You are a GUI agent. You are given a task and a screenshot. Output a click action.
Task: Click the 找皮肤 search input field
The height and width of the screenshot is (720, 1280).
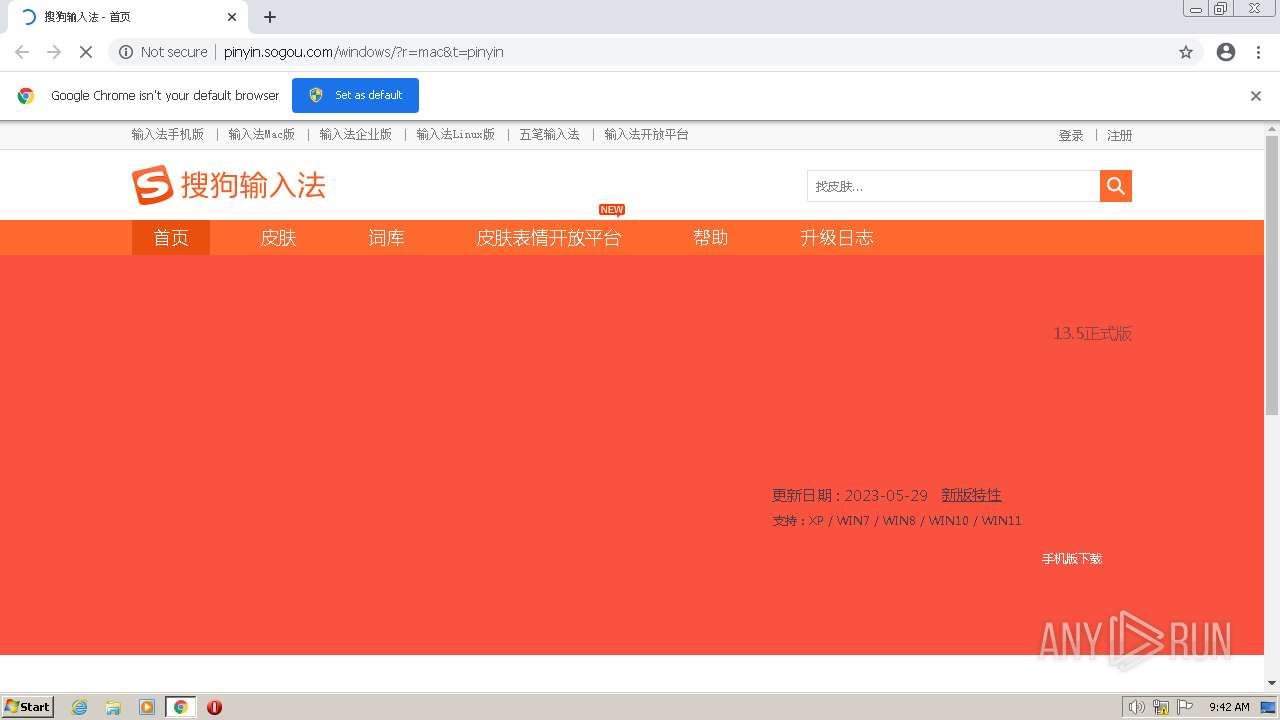tap(953, 186)
